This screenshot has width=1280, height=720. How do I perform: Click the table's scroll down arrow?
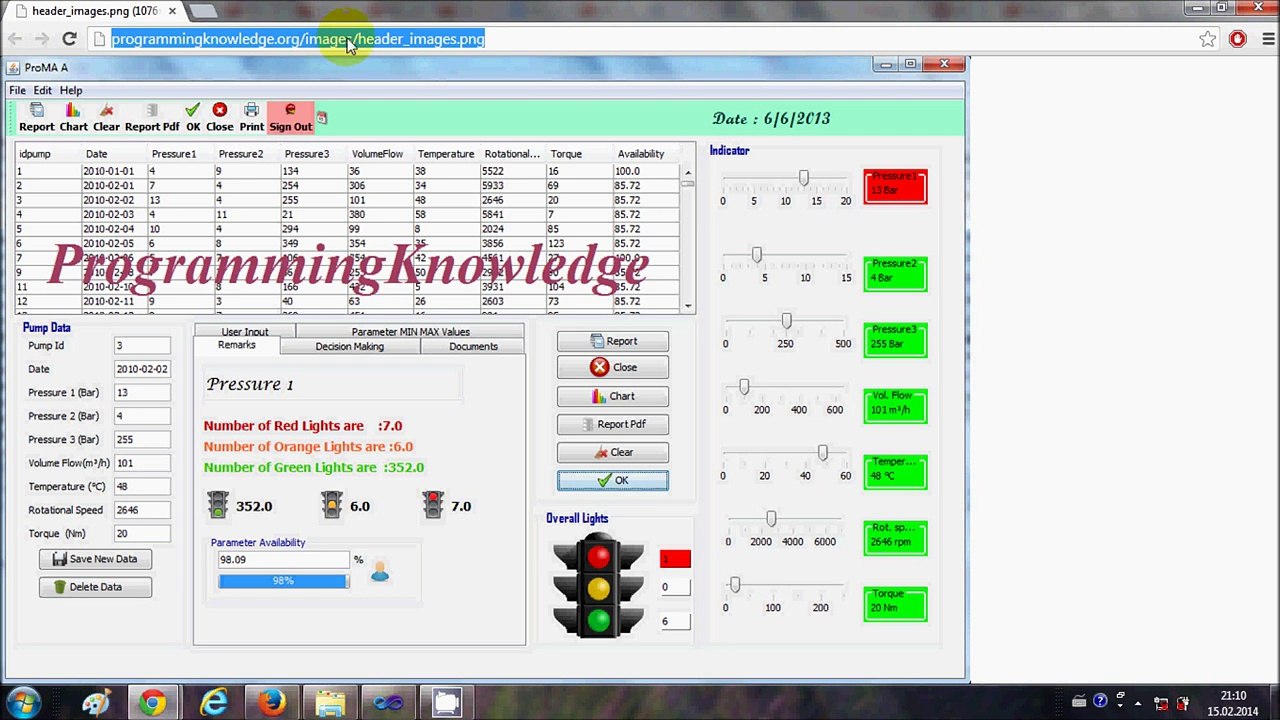pyautogui.click(x=688, y=306)
